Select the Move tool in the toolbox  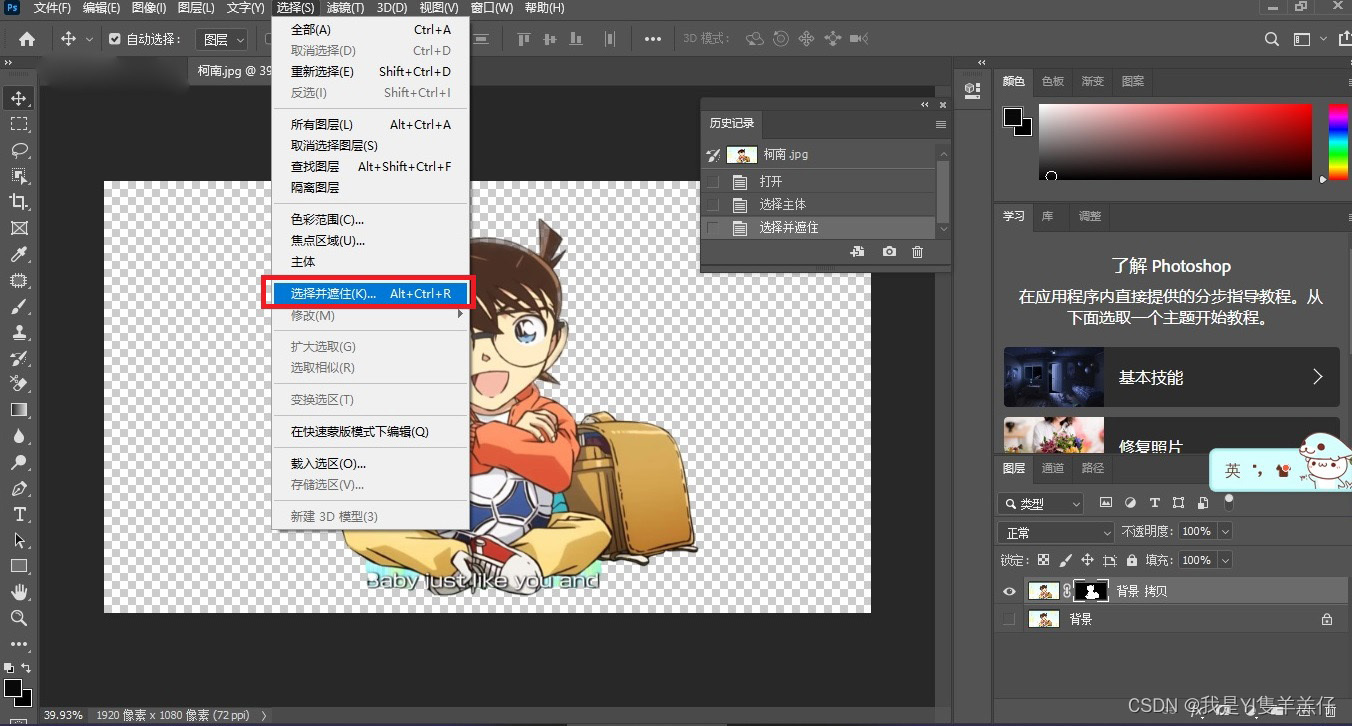pos(19,98)
